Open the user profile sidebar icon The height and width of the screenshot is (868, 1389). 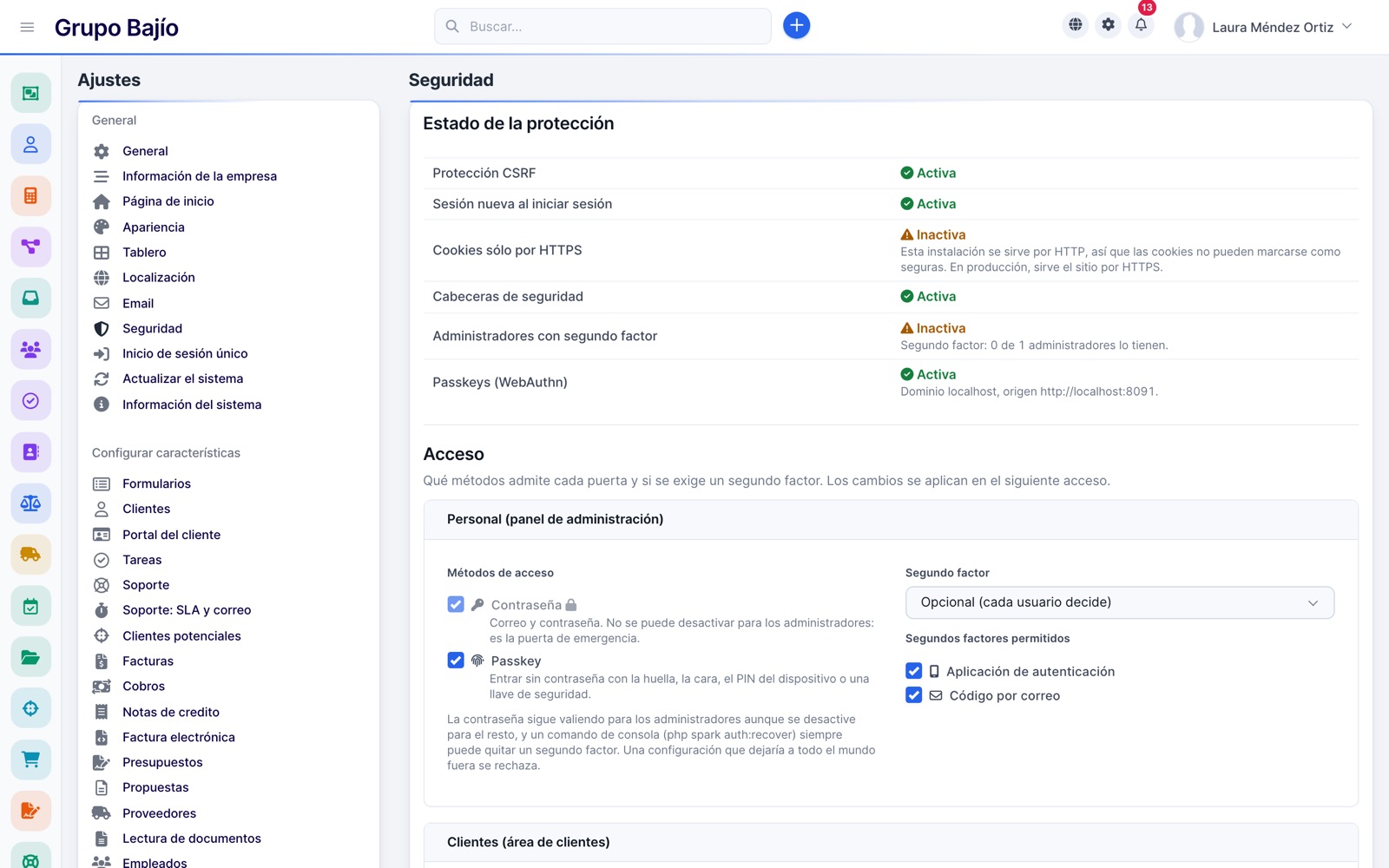point(30,144)
